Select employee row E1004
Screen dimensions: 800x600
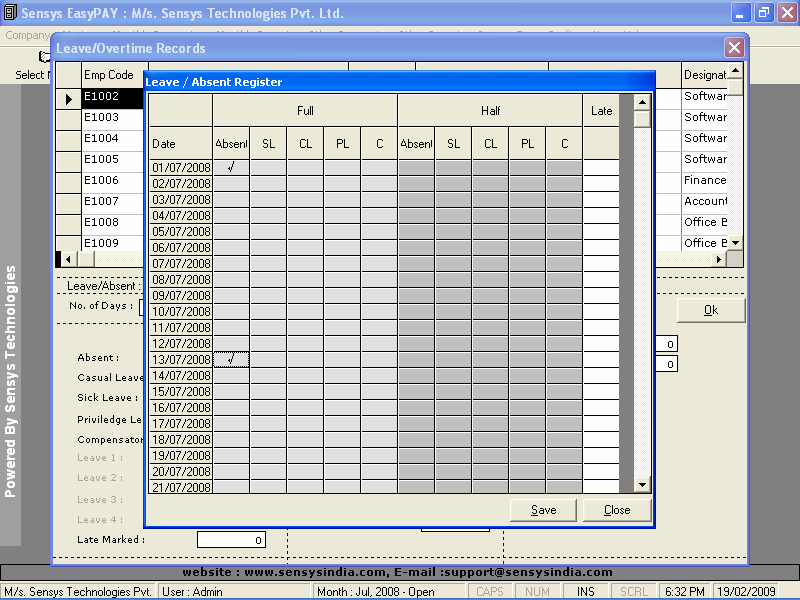[112, 138]
